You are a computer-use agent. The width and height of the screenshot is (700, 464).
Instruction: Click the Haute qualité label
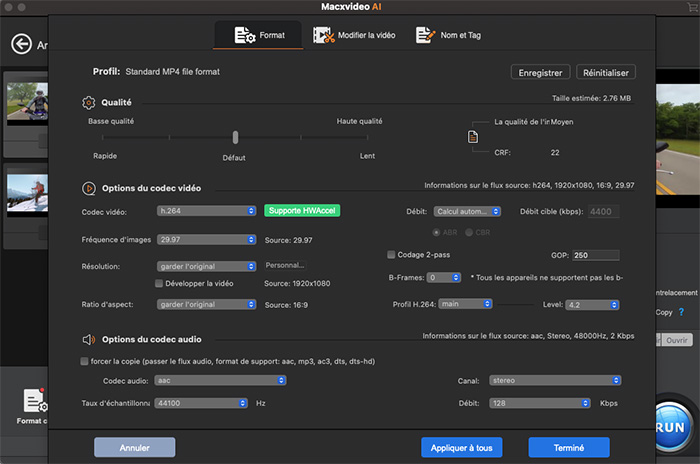(x=359, y=121)
